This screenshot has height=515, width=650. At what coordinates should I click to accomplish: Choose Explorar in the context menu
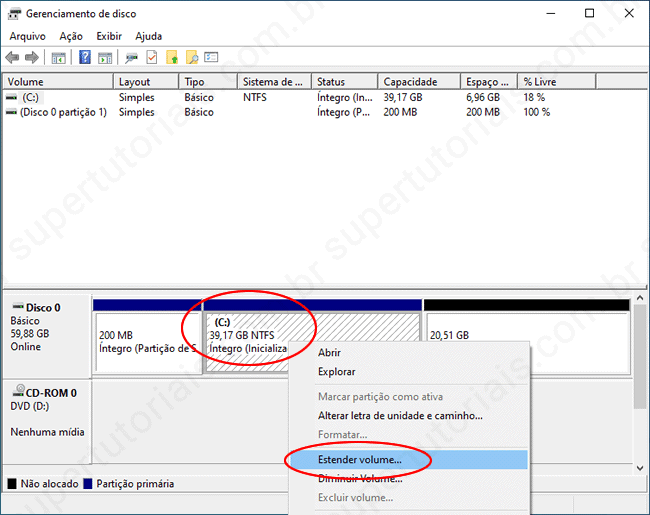click(x=408, y=372)
